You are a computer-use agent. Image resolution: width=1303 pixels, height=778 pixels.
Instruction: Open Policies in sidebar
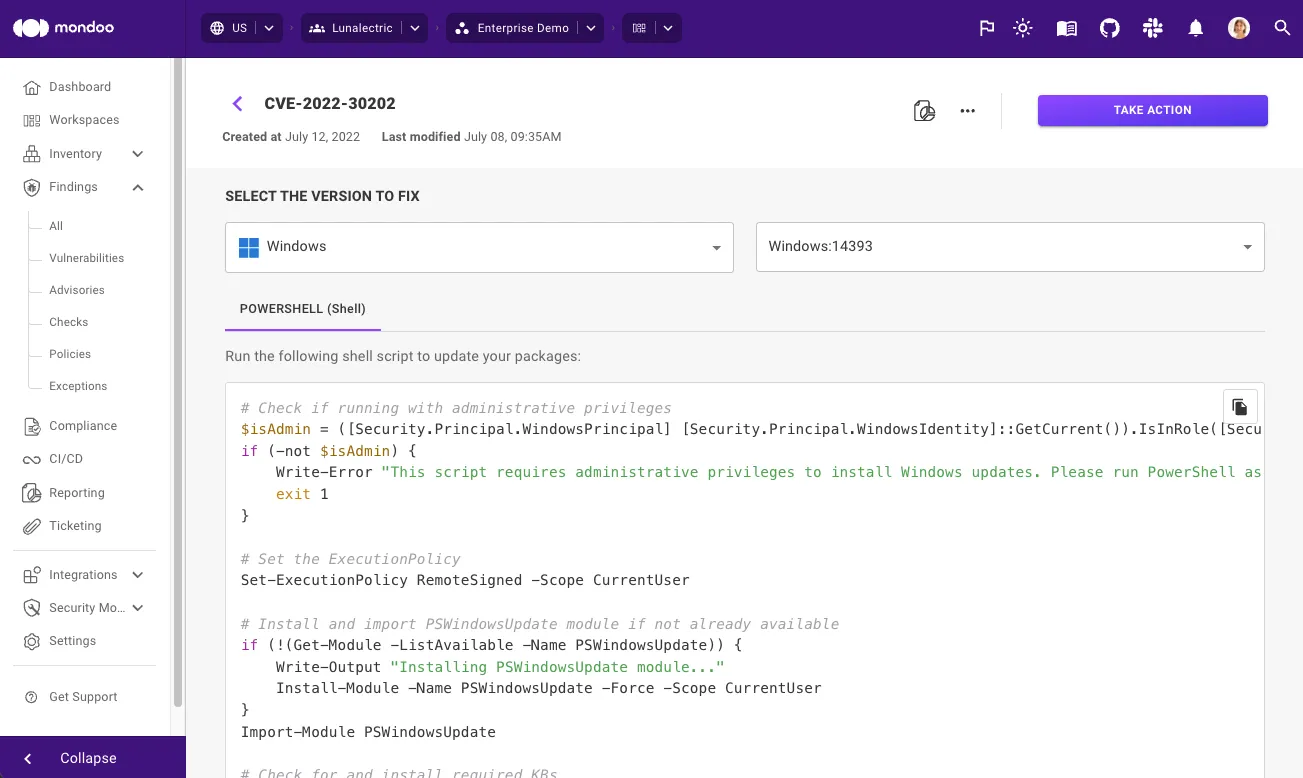[70, 354]
